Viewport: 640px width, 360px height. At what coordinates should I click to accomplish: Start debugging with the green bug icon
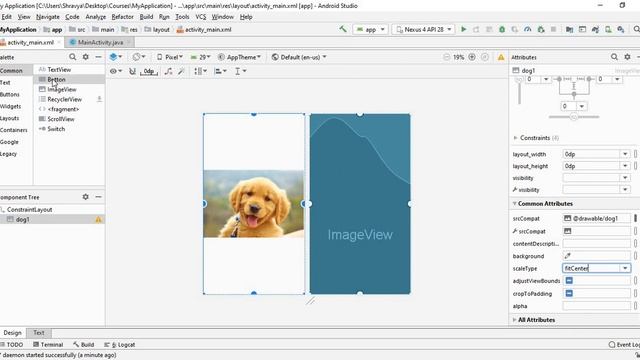pos(502,29)
